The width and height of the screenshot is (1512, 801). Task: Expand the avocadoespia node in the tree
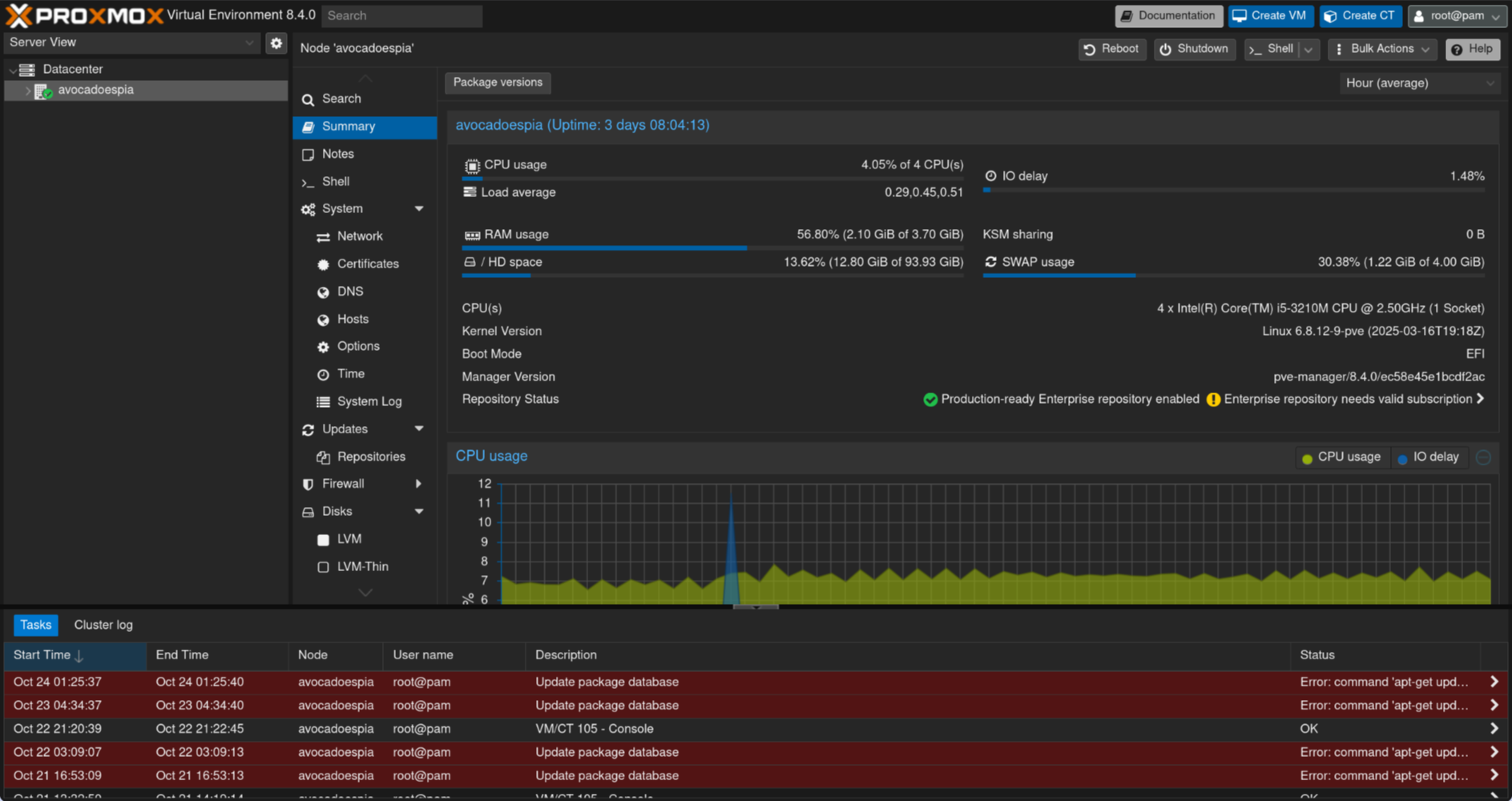tap(26, 91)
